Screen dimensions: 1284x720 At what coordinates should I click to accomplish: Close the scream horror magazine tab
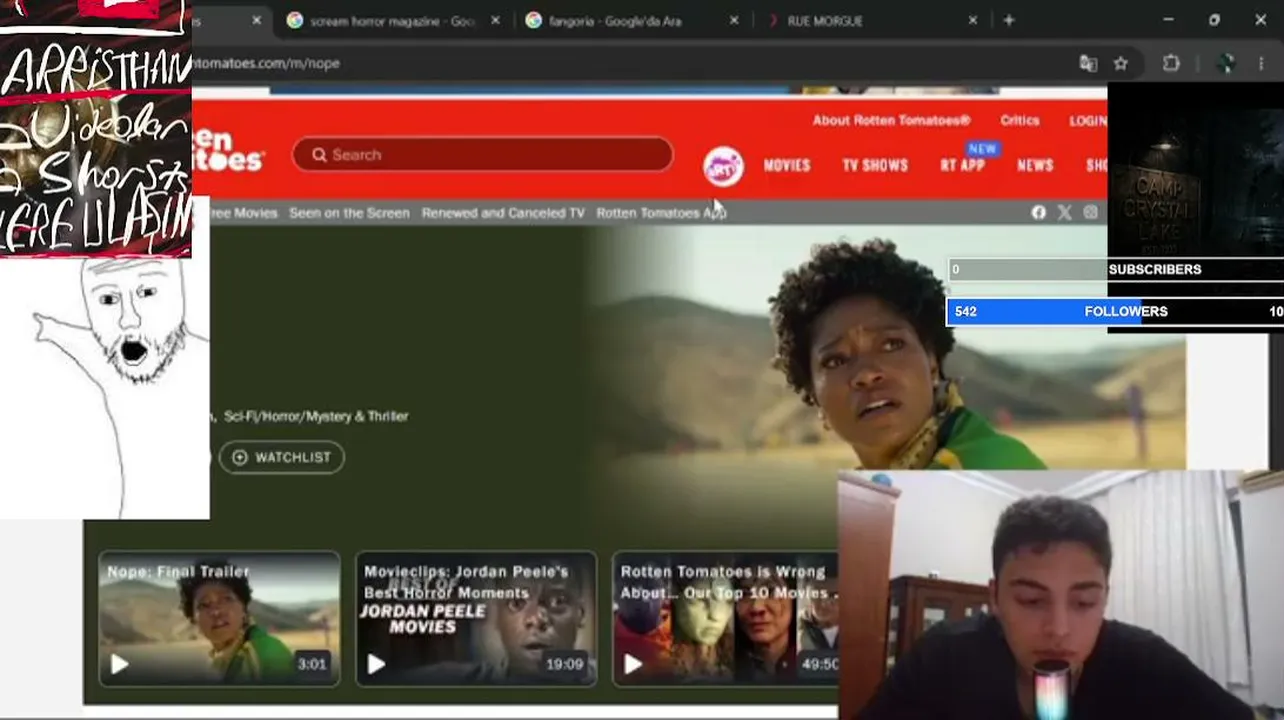(495, 20)
